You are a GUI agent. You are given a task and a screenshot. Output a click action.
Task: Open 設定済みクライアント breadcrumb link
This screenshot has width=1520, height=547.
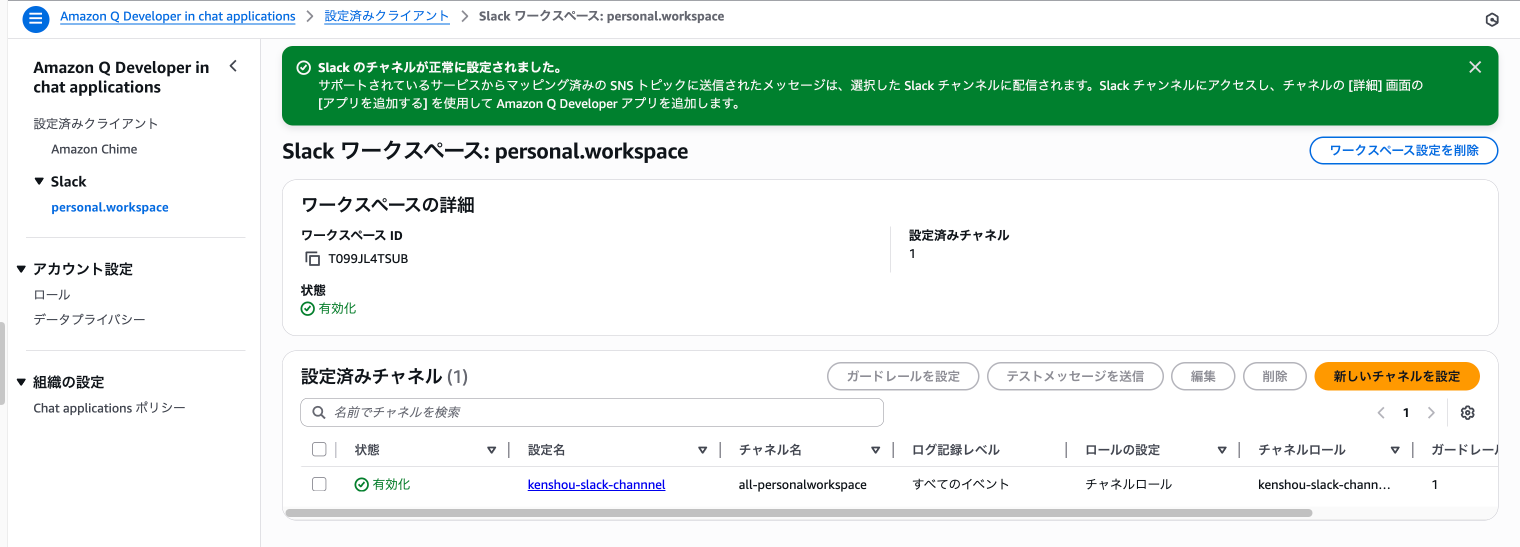pyautogui.click(x=387, y=16)
